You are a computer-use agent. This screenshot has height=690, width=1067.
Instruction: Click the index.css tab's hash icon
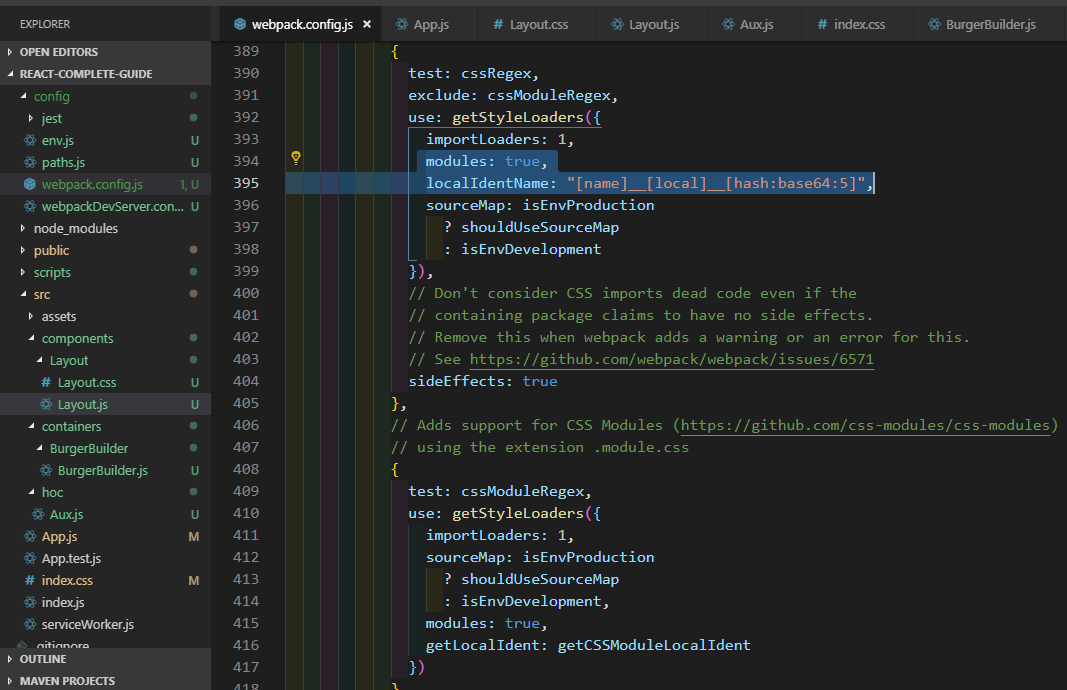coord(822,24)
